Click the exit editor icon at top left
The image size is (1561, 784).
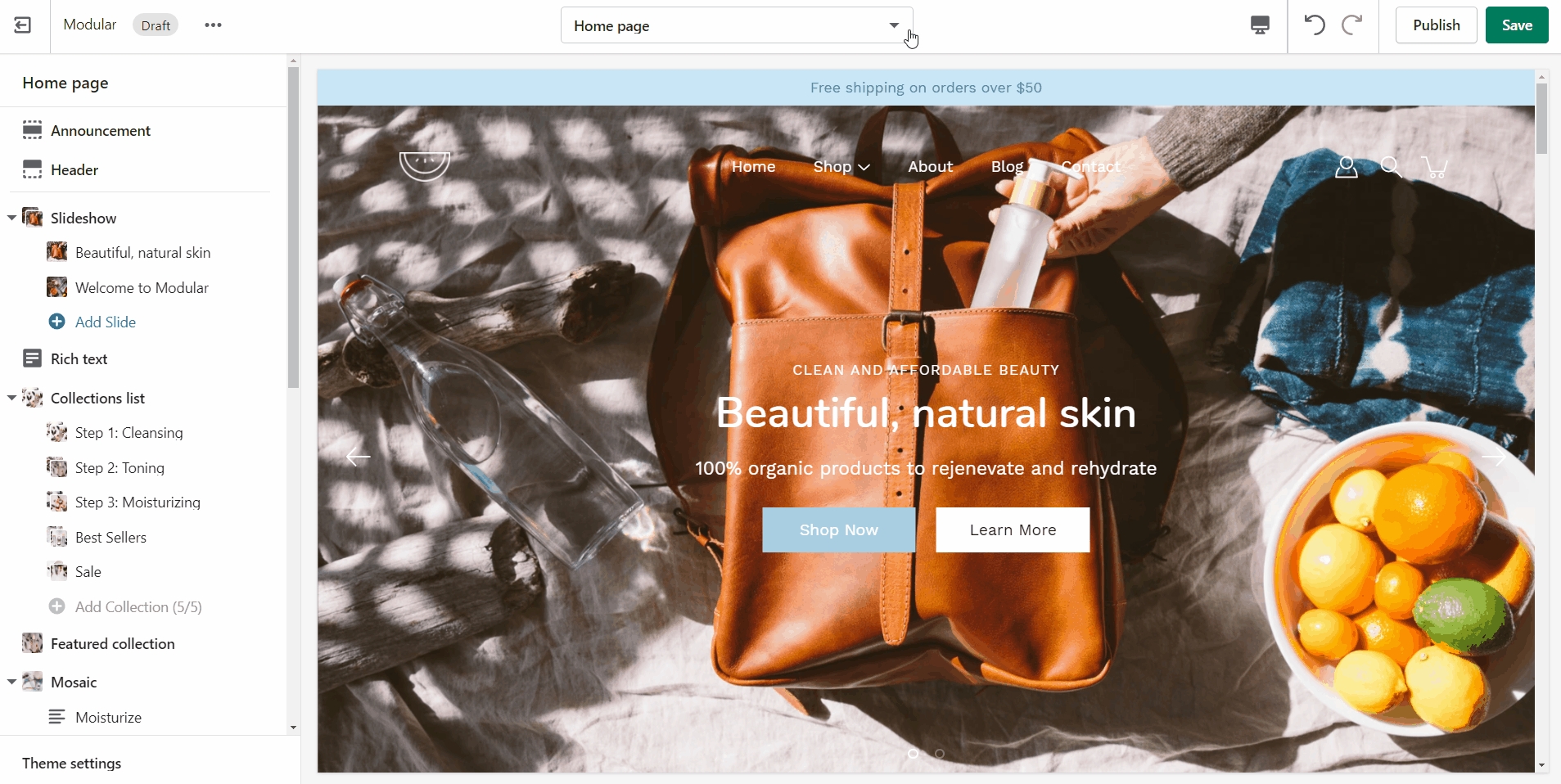[x=23, y=25]
